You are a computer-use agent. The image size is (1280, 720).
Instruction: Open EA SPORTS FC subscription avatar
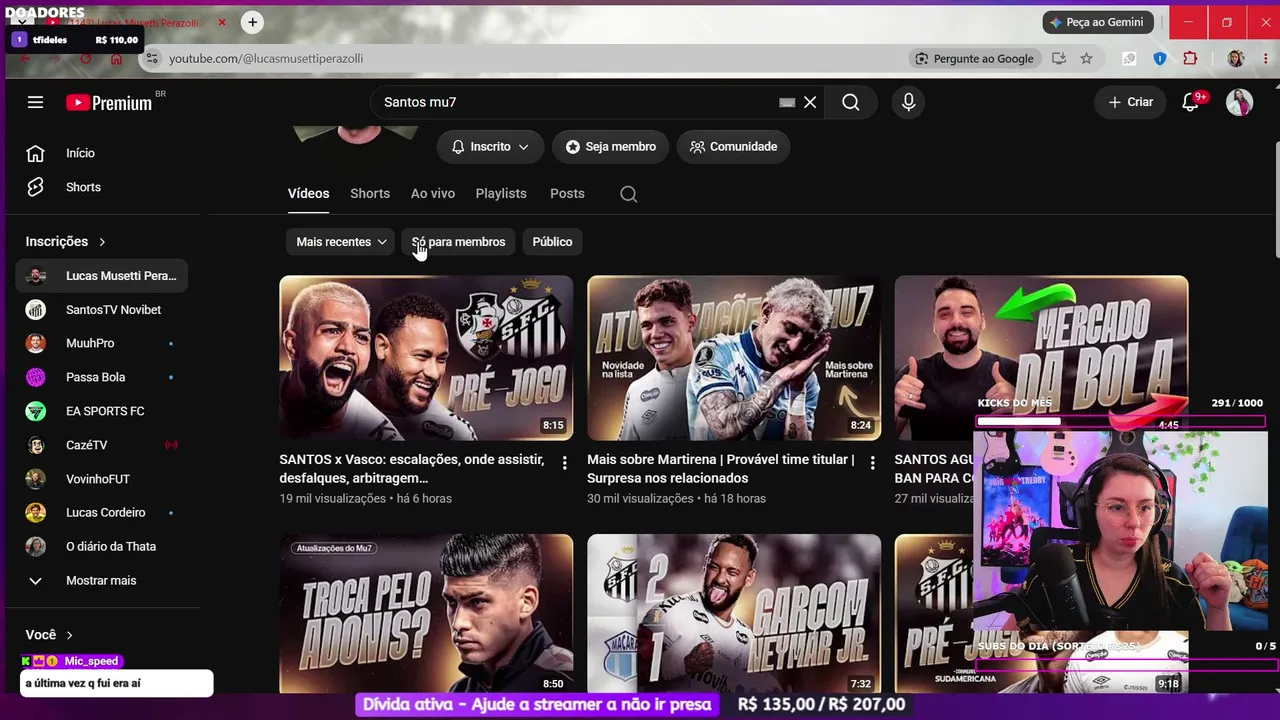[x=36, y=411]
